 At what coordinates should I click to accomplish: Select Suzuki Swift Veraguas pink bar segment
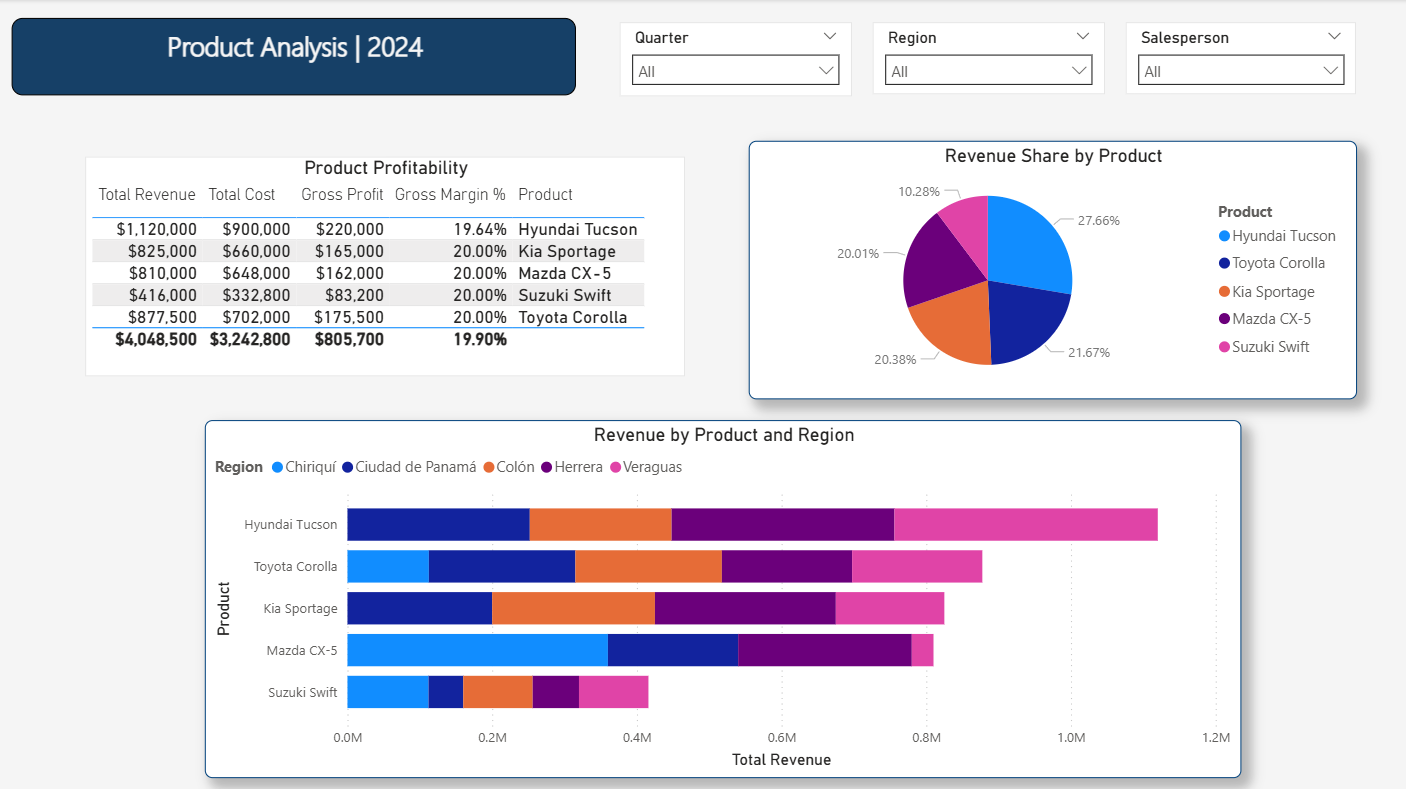click(x=613, y=692)
